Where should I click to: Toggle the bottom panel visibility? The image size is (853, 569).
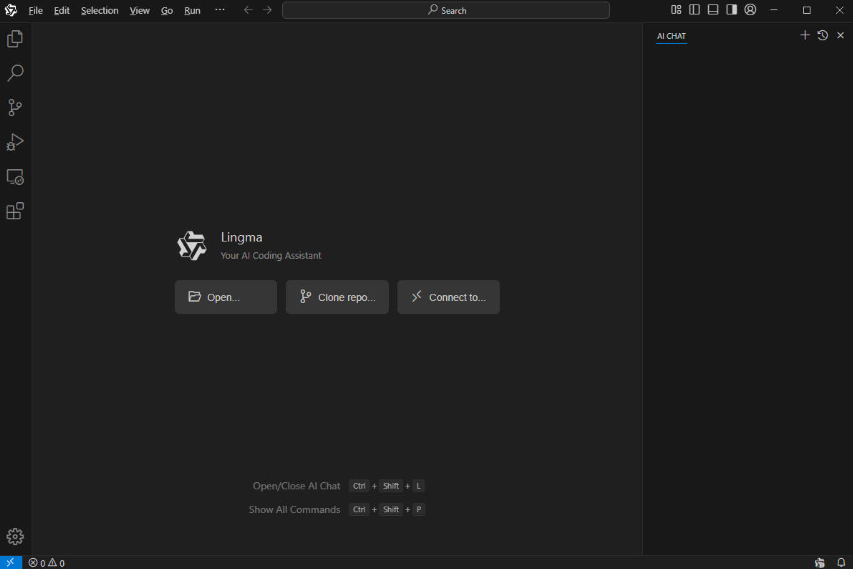point(713,10)
